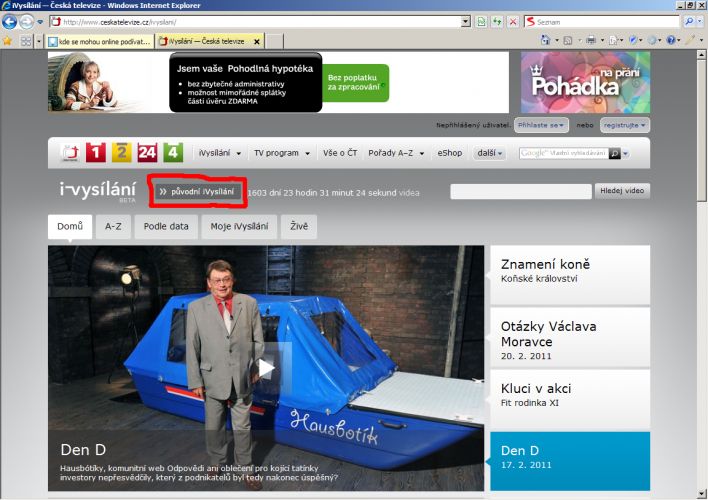Screen dimensions: 708x500
Task: Select the 'Podle data' tab
Action: tap(166, 226)
